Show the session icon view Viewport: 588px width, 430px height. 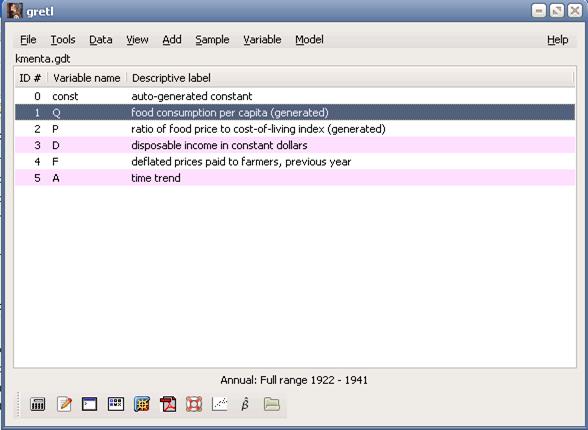tap(116, 404)
